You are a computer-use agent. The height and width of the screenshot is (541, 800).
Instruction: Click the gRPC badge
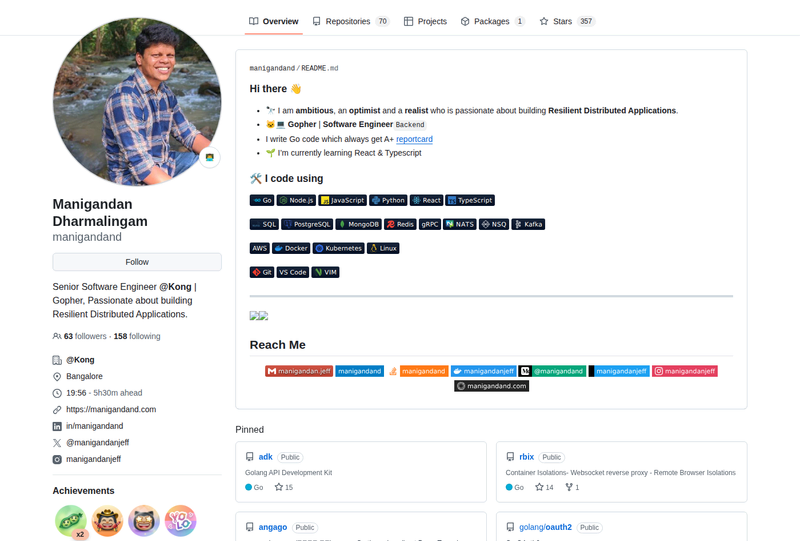[x=430, y=224]
